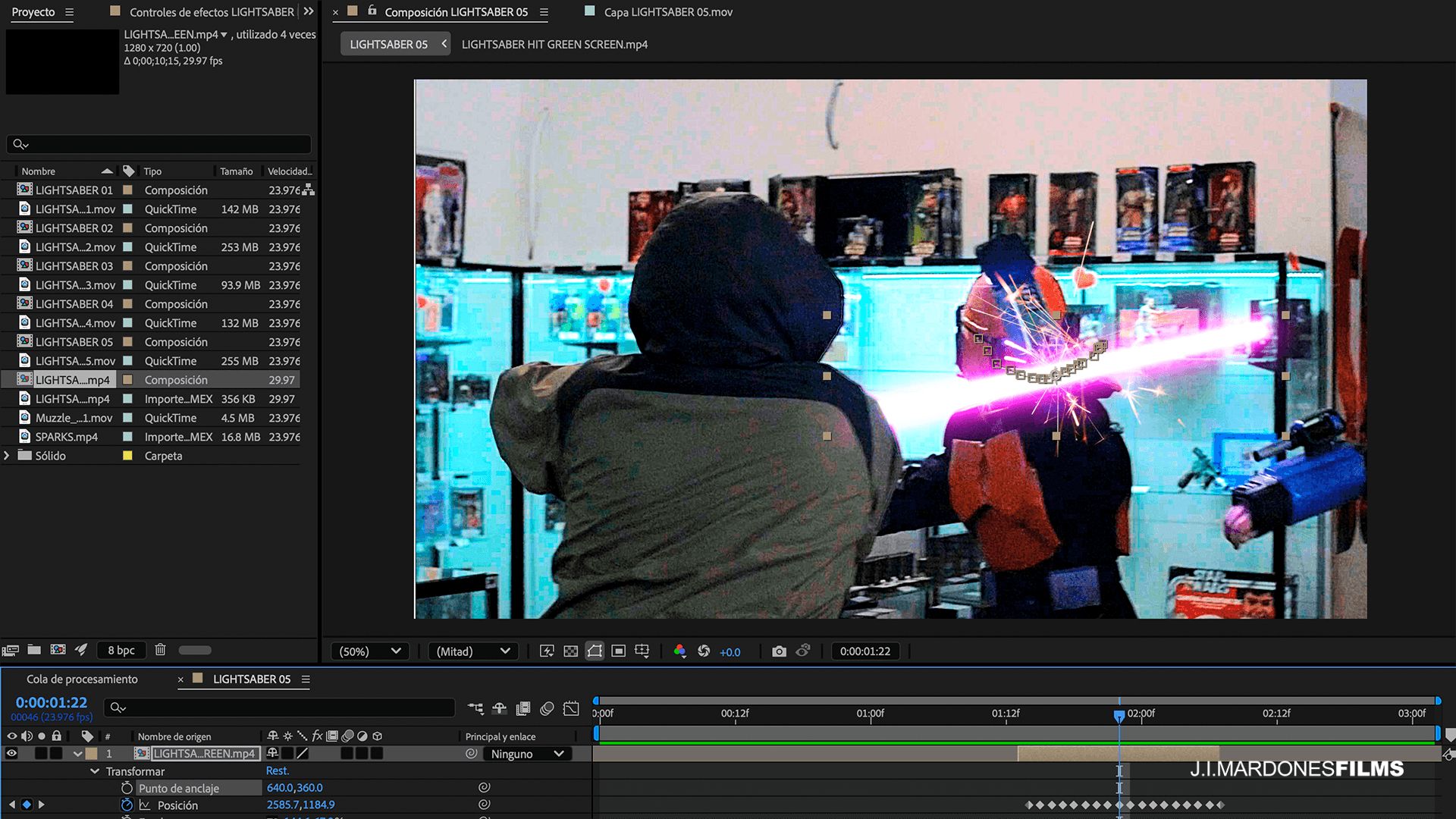Toggle mask and shape path visibility
Viewport: 1456px width, 819px height.
[x=595, y=651]
